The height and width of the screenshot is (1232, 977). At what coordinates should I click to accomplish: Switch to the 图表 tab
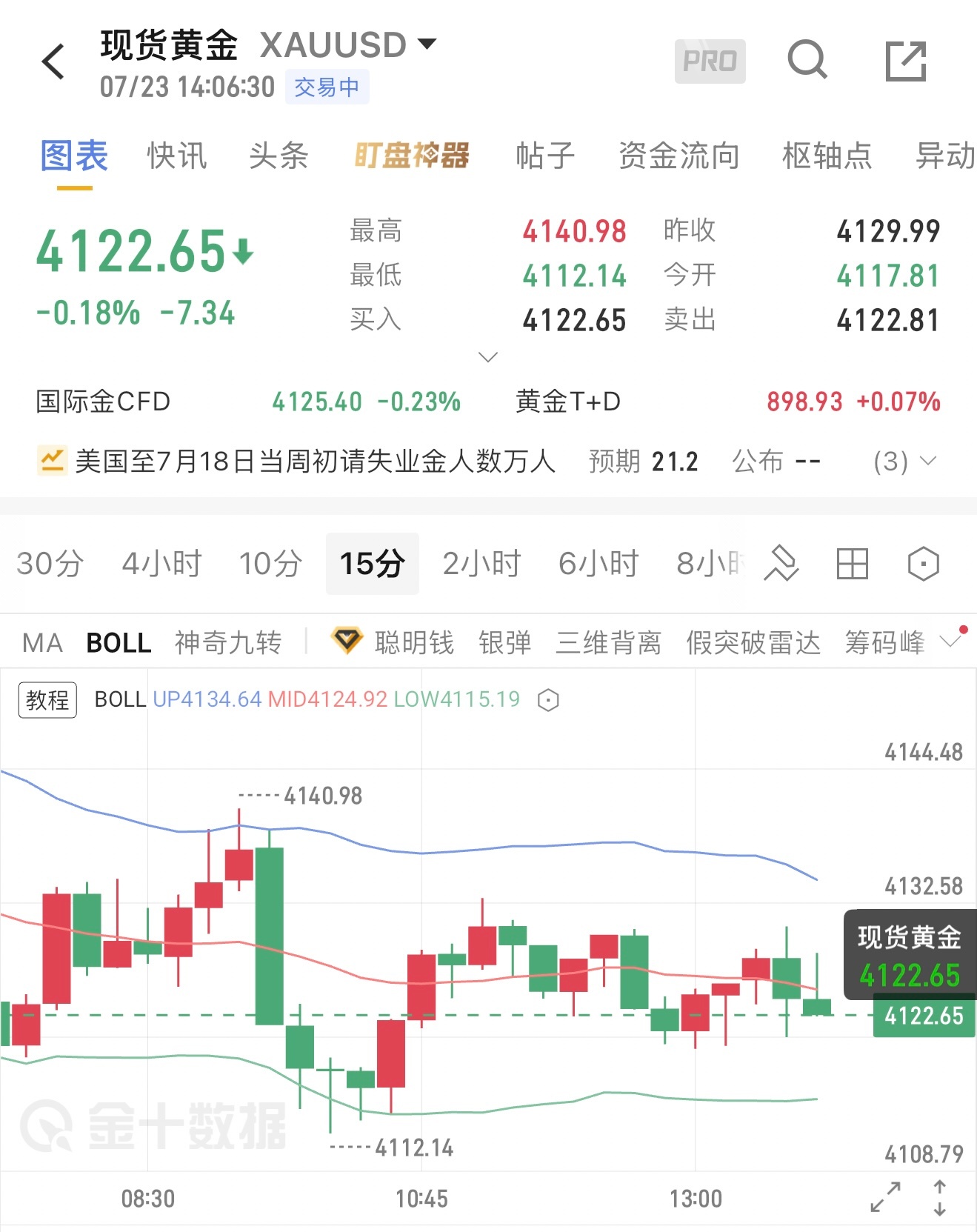tap(74, 156)
